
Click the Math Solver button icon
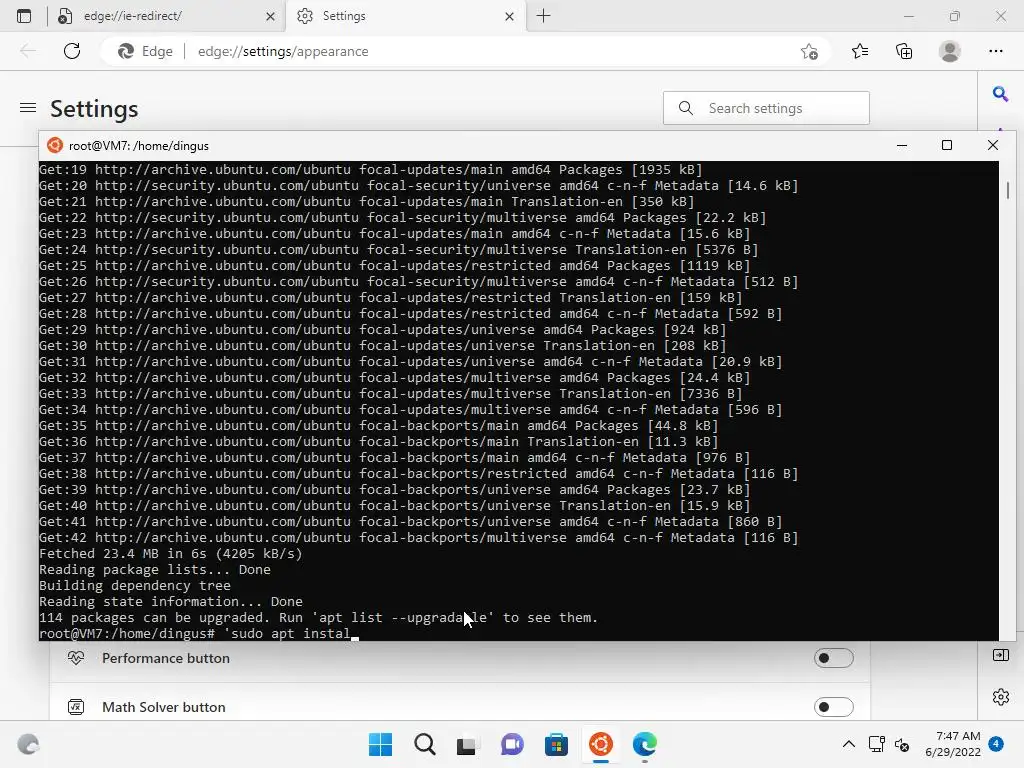(x=76, y=707)
